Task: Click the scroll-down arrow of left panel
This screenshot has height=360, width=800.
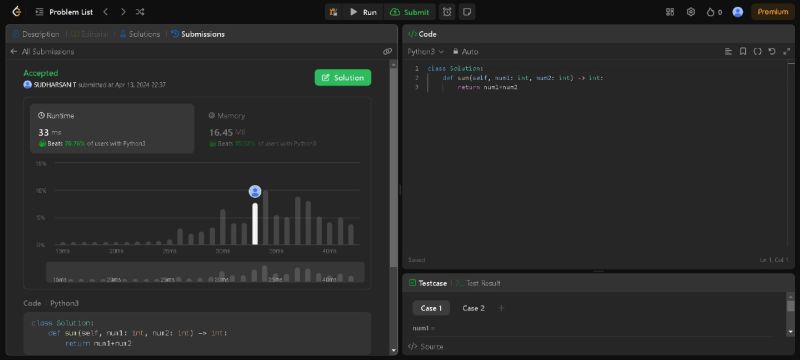Action: click(393, 350)
